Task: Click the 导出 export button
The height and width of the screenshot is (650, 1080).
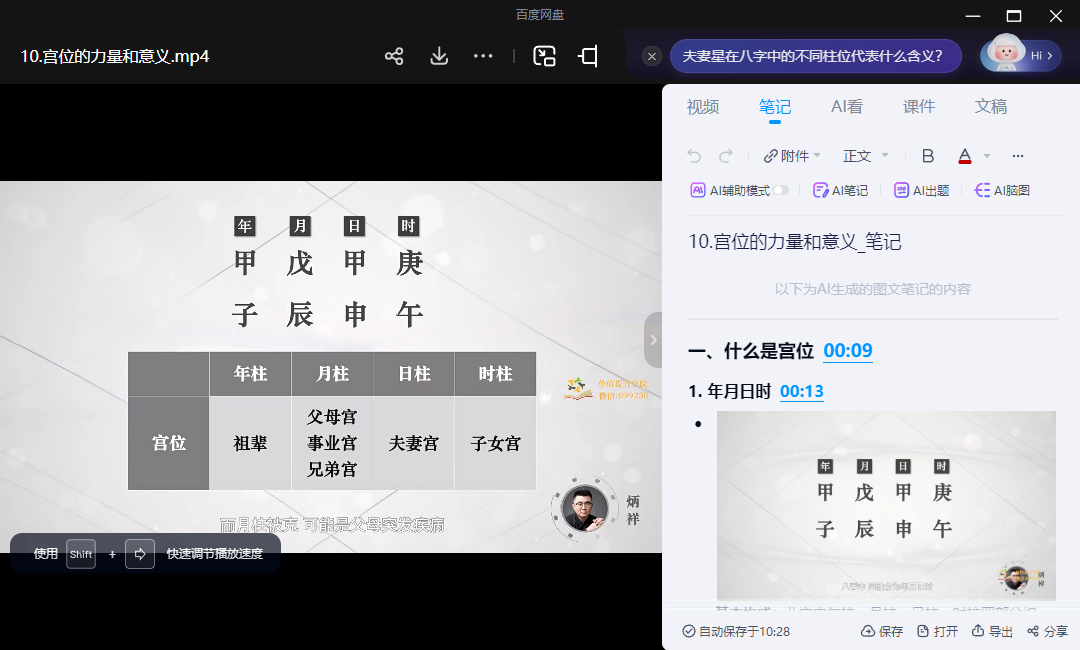Action: tap(992, 631)
